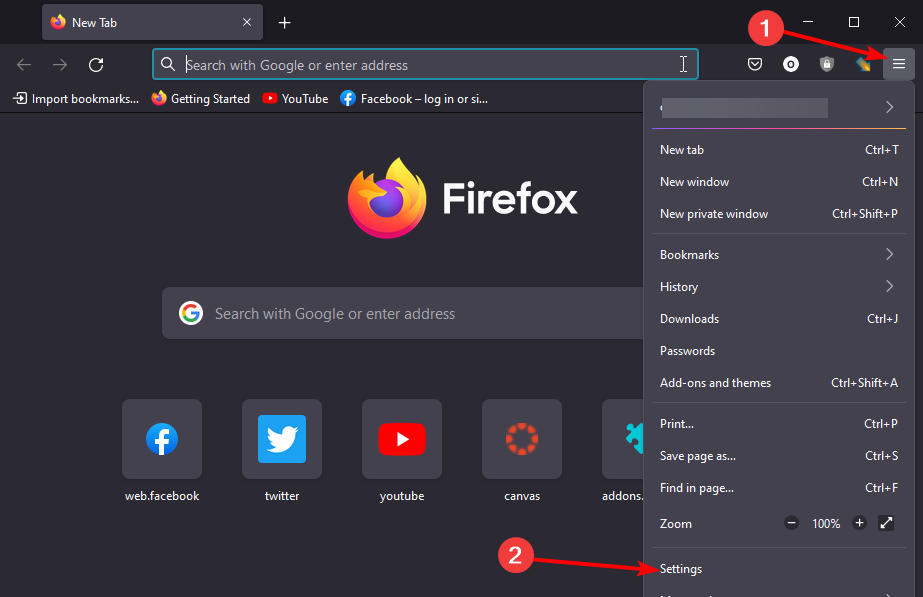
Task: Toggle full screen icon in Zoom row
Action: click(886, 523)
